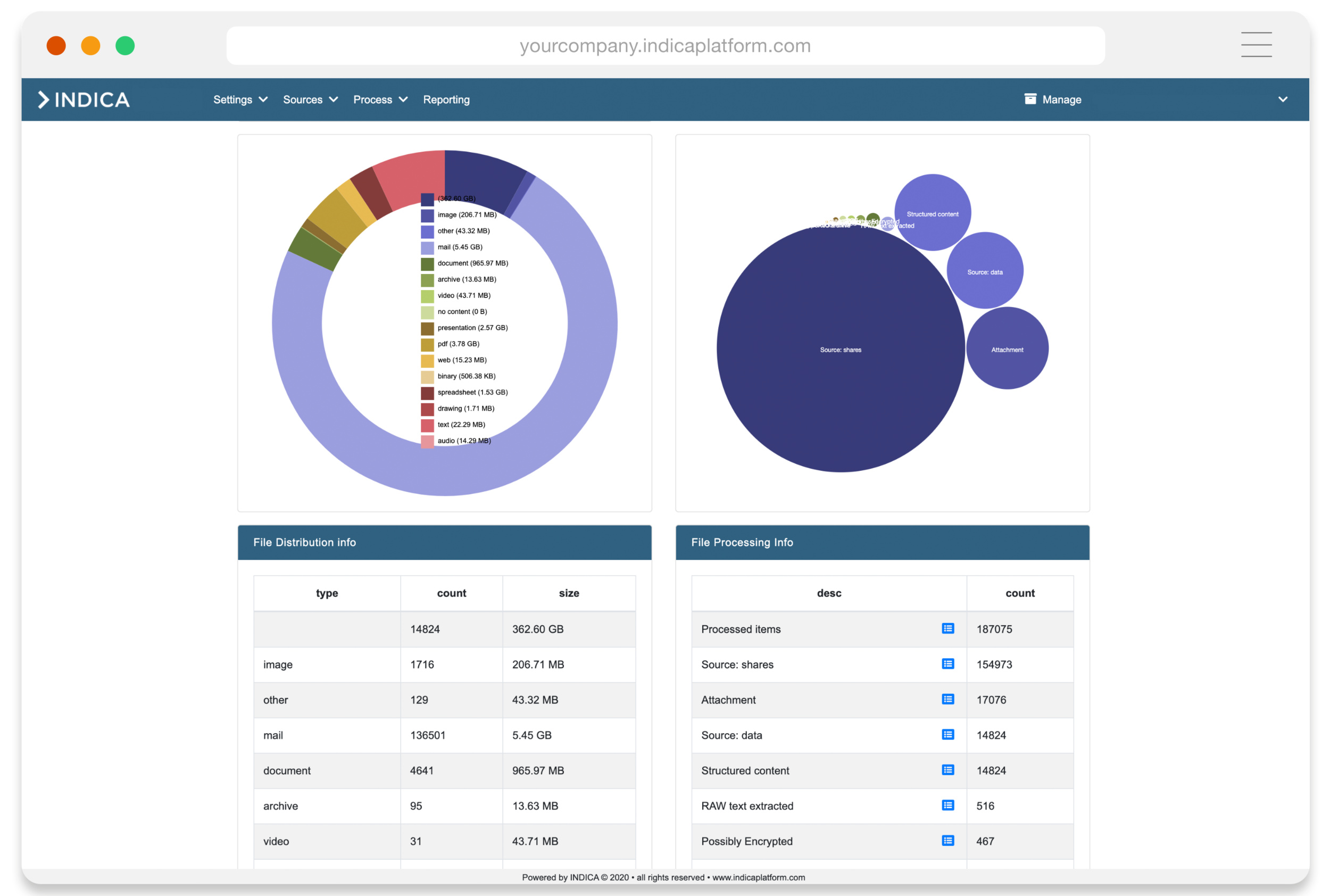The width and height of the screenshot is (1330, 896).
Task: Select the Source: shares bubble in the chart
Action: [840, 350]
